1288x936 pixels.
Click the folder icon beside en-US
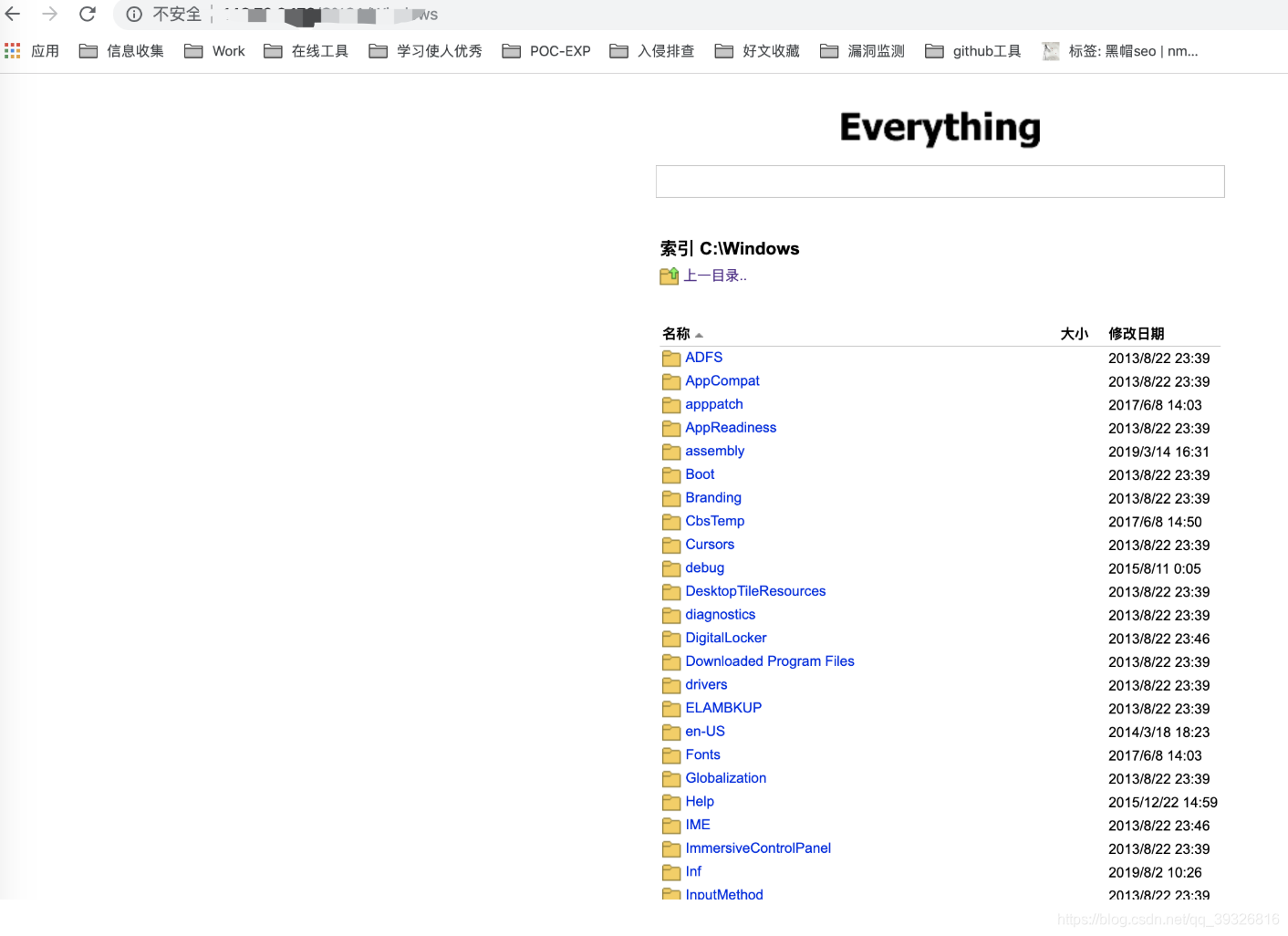coord(671,732)
